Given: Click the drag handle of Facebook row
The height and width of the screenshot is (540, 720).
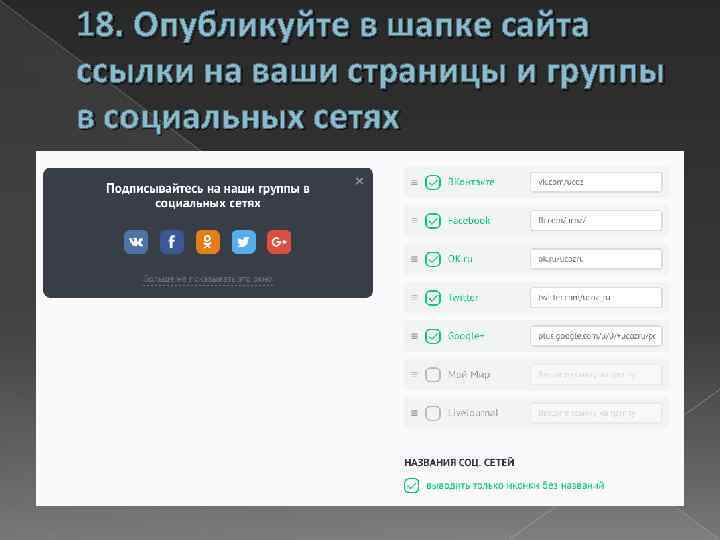Looking at the screenshot, I should coord(414,221).
